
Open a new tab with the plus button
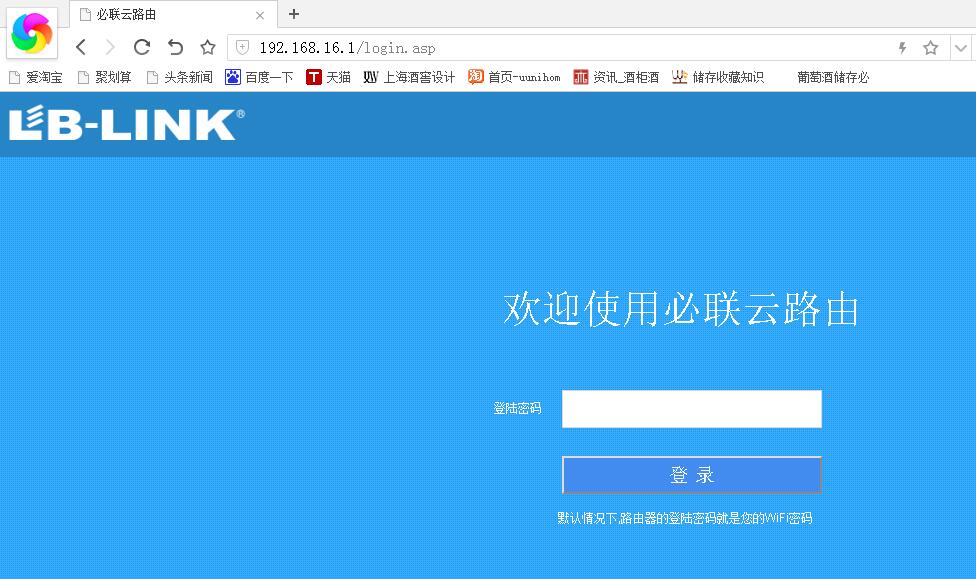tap(292, 14)
